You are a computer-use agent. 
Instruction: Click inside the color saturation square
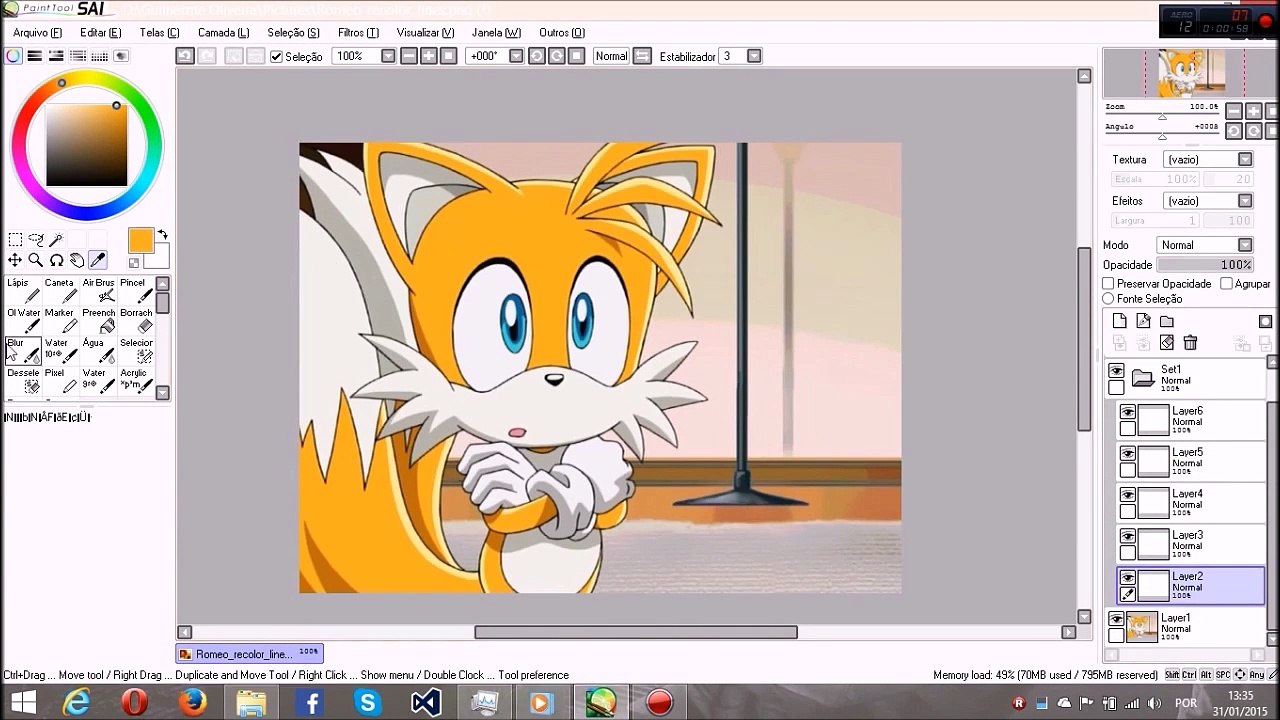click(x=86, y=145)
